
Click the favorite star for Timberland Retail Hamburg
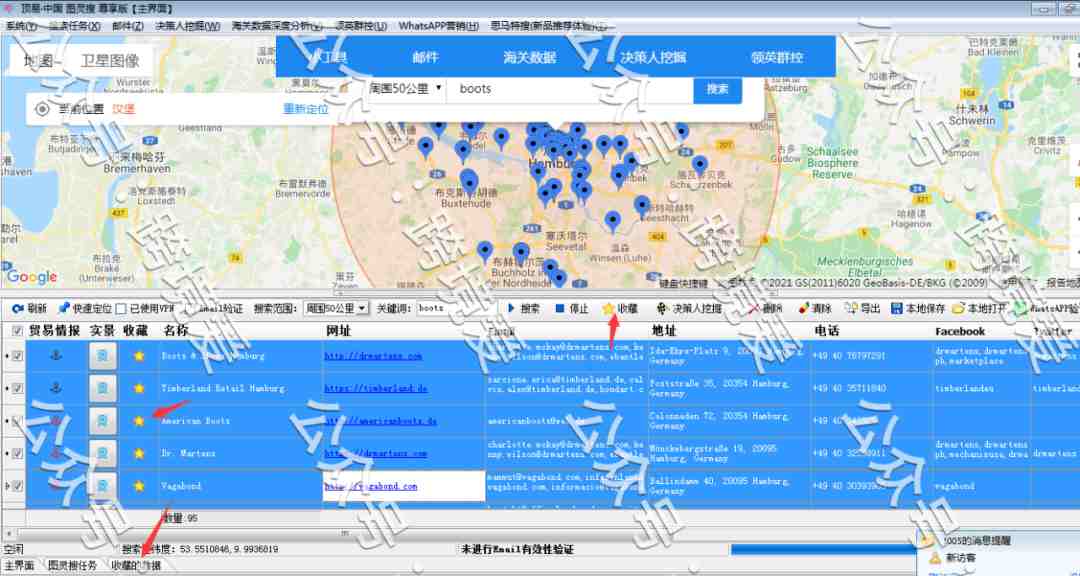pos(139,389)
